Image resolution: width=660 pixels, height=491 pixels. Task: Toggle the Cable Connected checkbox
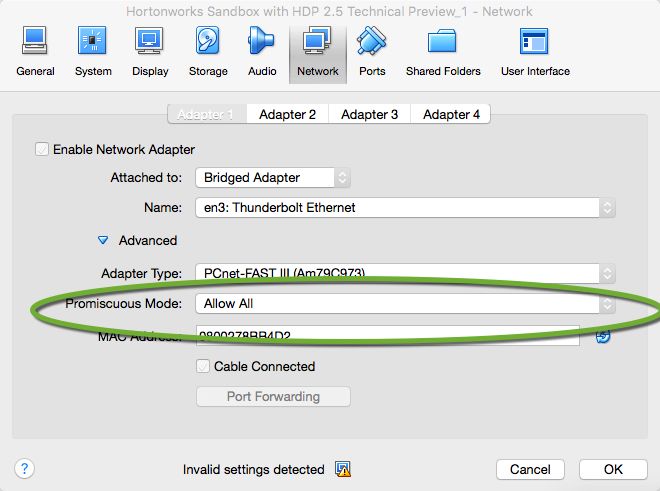point(202,366)
